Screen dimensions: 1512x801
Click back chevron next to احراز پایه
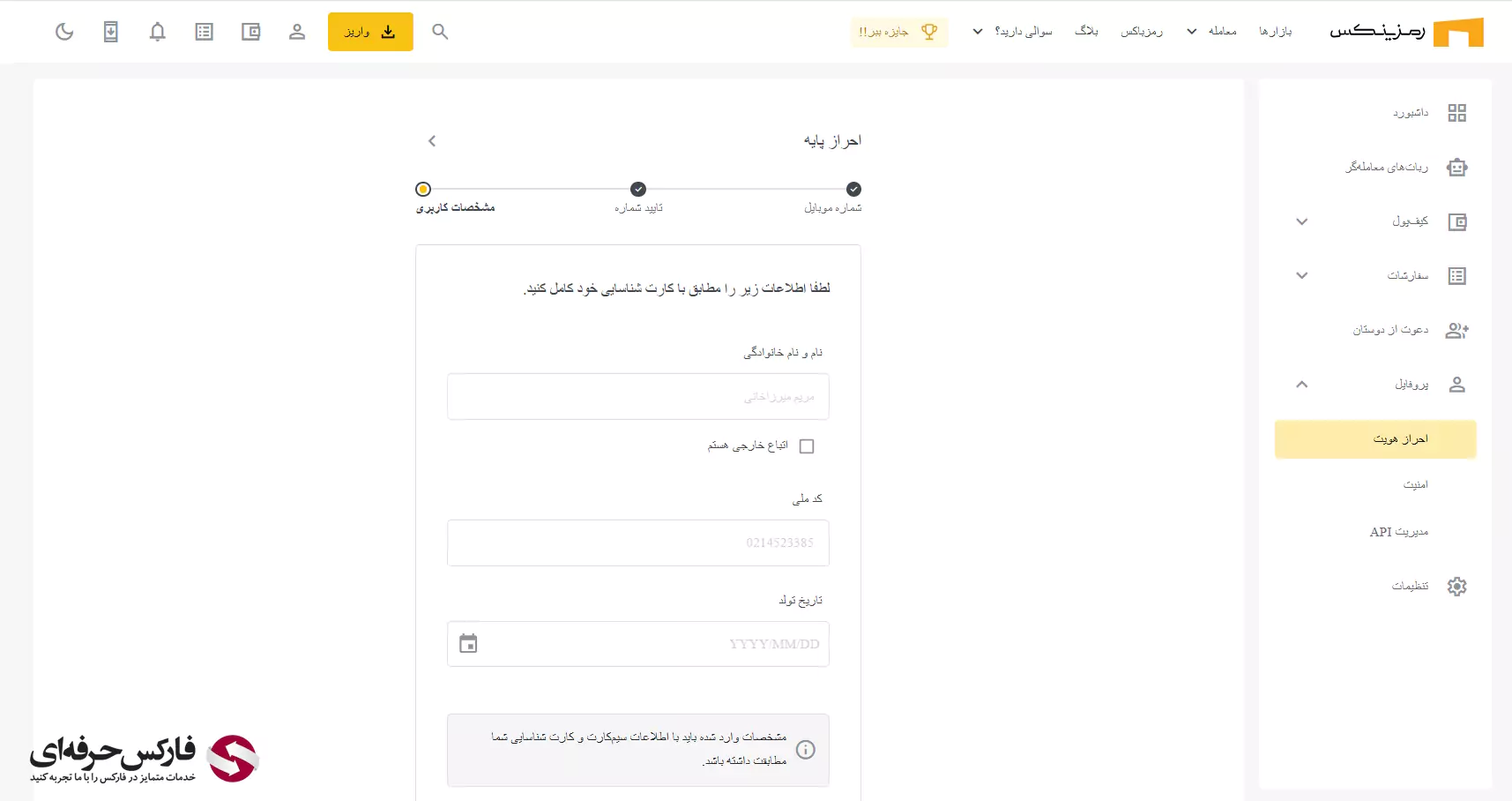pos(432,141)
